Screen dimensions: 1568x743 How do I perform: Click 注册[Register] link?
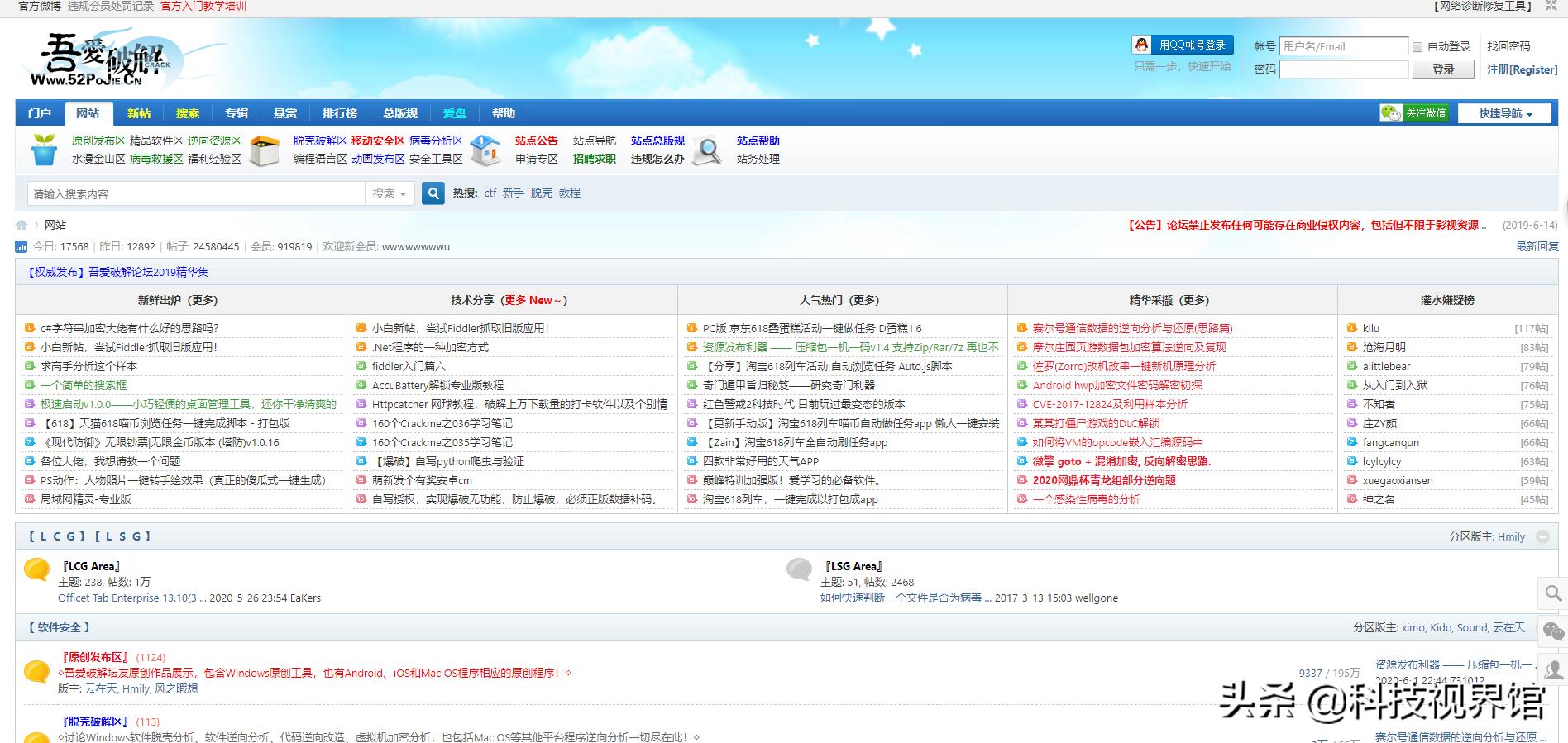pos(1523,69)
